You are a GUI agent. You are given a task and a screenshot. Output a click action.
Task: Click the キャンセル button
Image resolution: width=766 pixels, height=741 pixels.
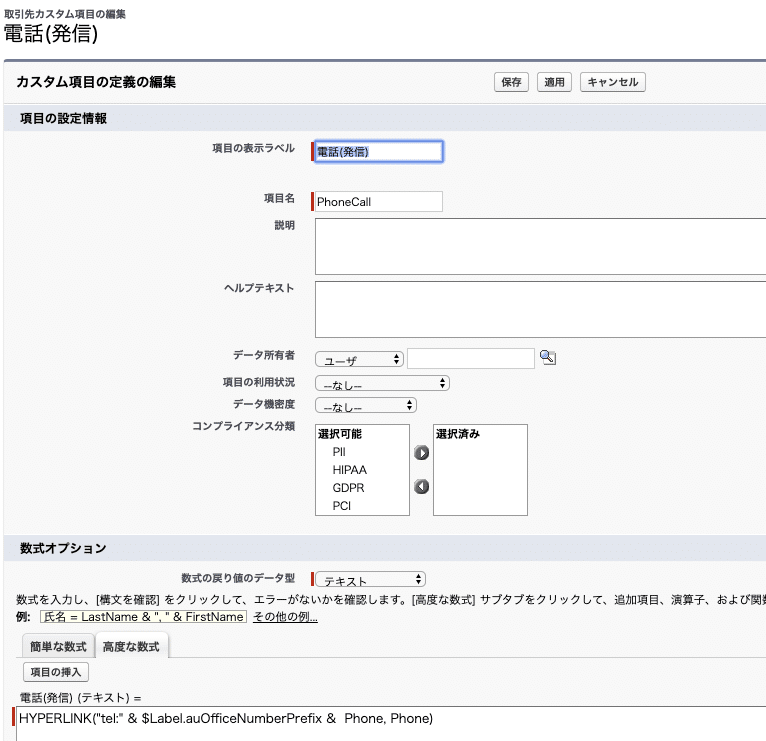pos(613,82)
